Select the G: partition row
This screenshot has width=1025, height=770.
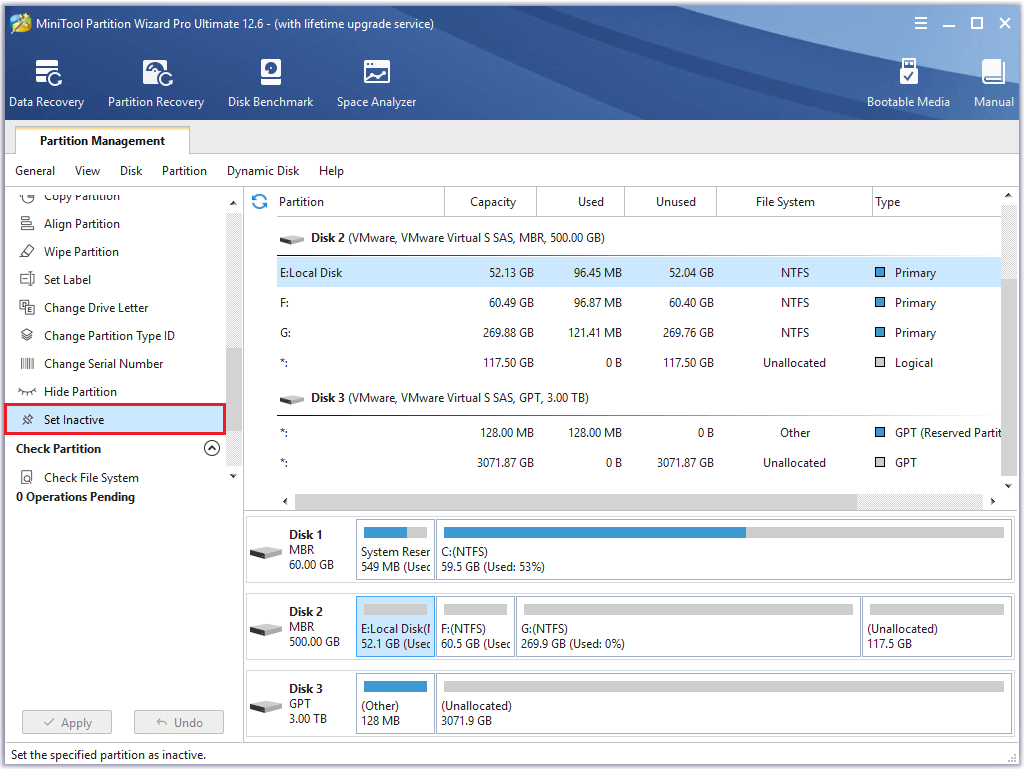639,333
